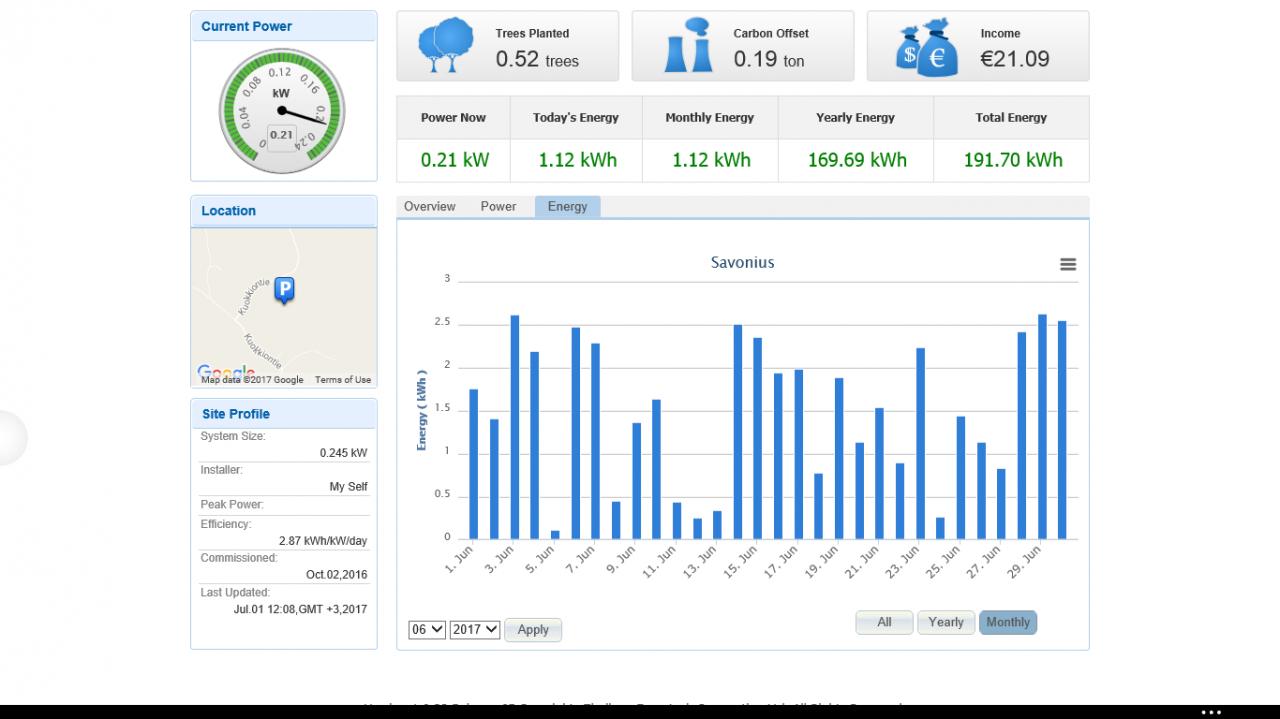The width and height of the screenshot is (1280, 719).
Task: Click the Current Power panel header
Action: pos(284,27)
